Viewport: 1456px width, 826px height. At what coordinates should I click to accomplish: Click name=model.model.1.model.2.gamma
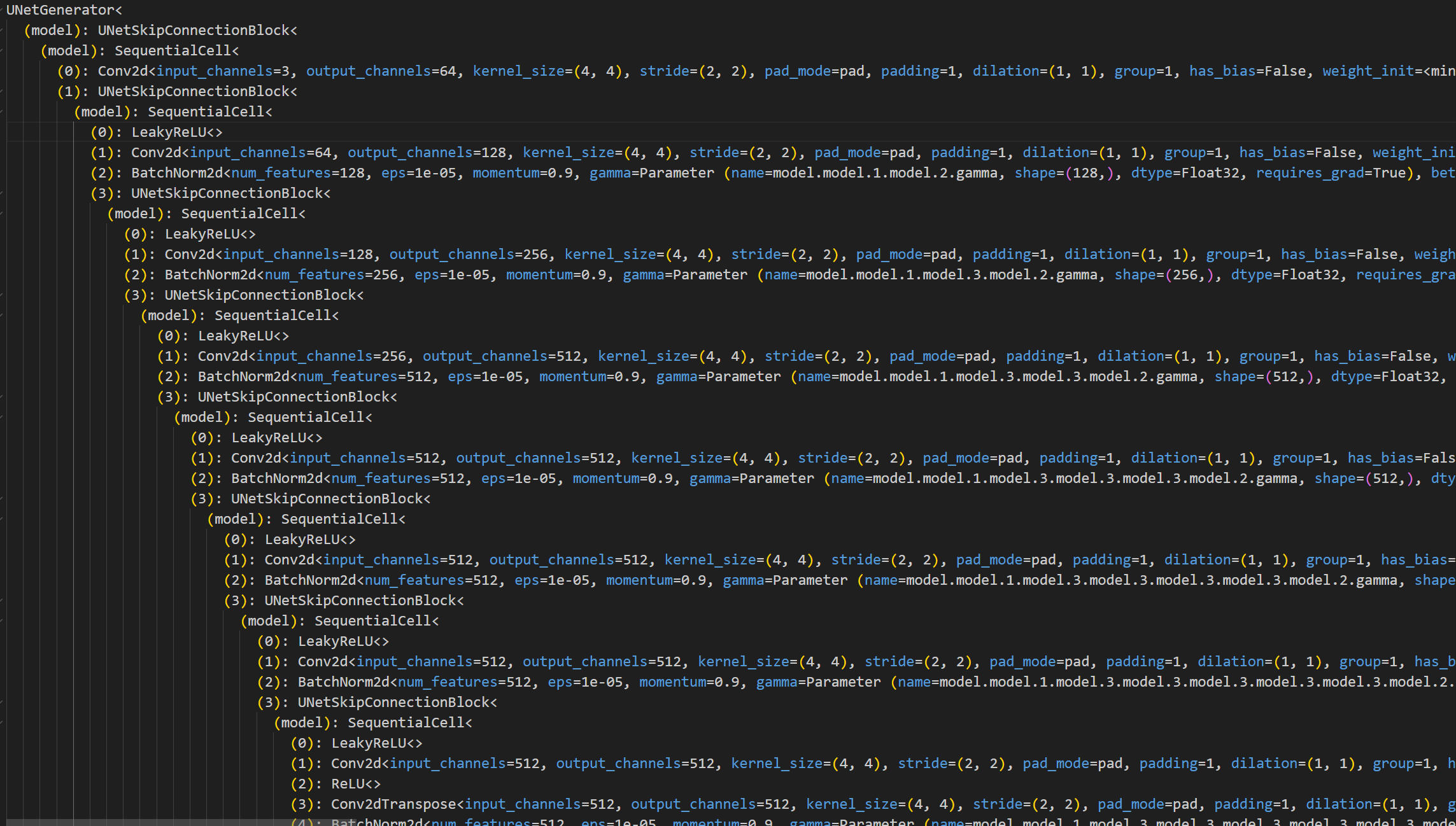pos(864,173)
